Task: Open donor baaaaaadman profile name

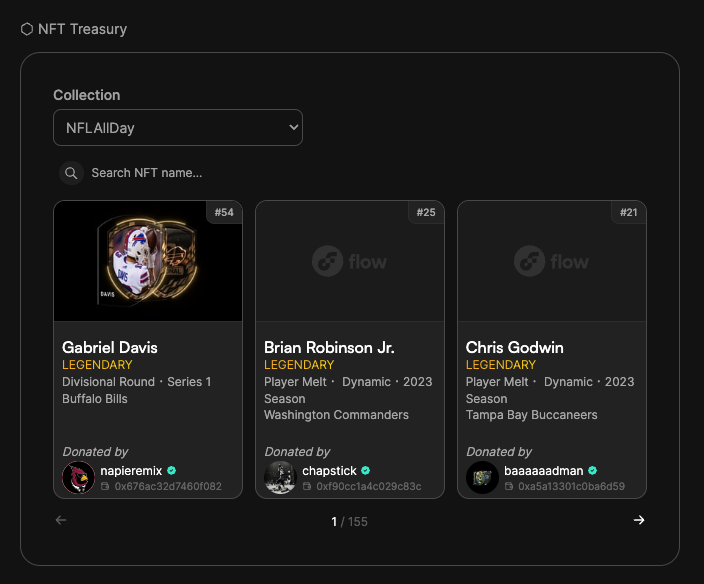Action: point(543,470)
